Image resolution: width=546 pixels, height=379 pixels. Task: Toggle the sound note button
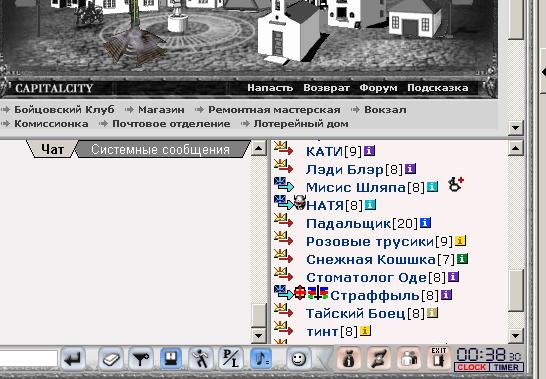coord(261,358)
